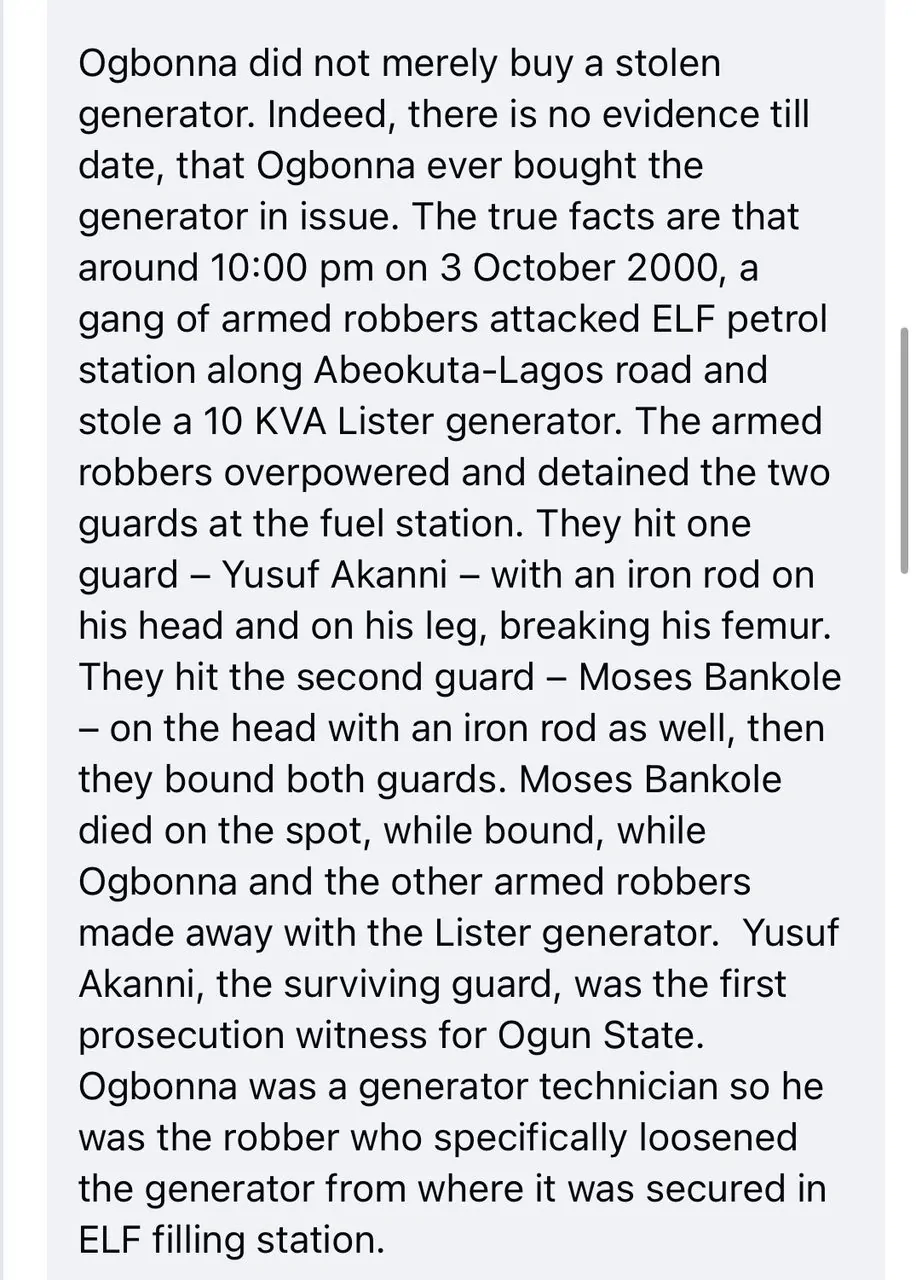Click the road name "Abeokuta-Lagos"
Image resolution: width=916 pixels, height=1280 pixels.
451,371
